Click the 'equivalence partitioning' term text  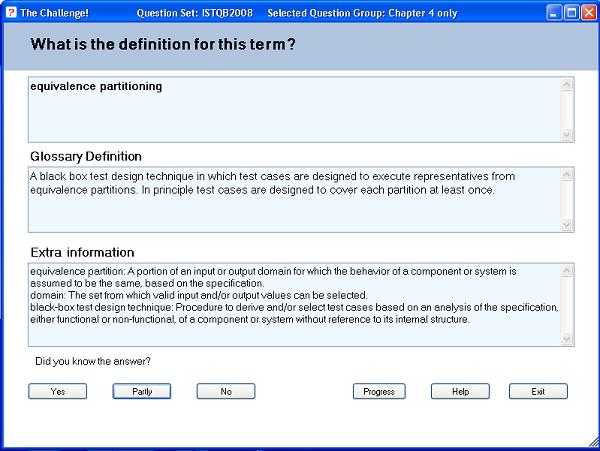pos(96,86)
